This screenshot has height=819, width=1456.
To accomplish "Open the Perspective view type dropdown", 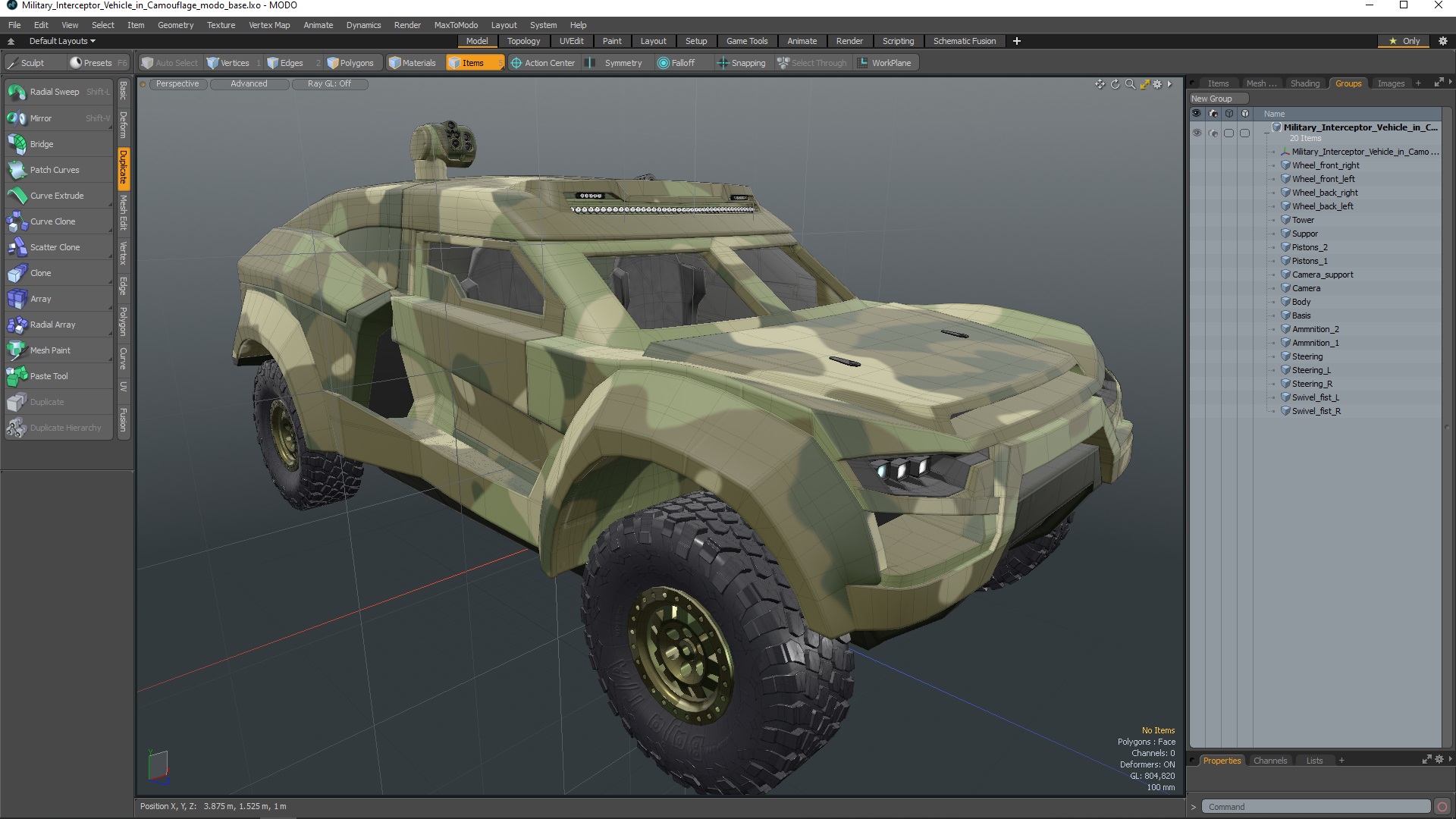I will point(177,84).
